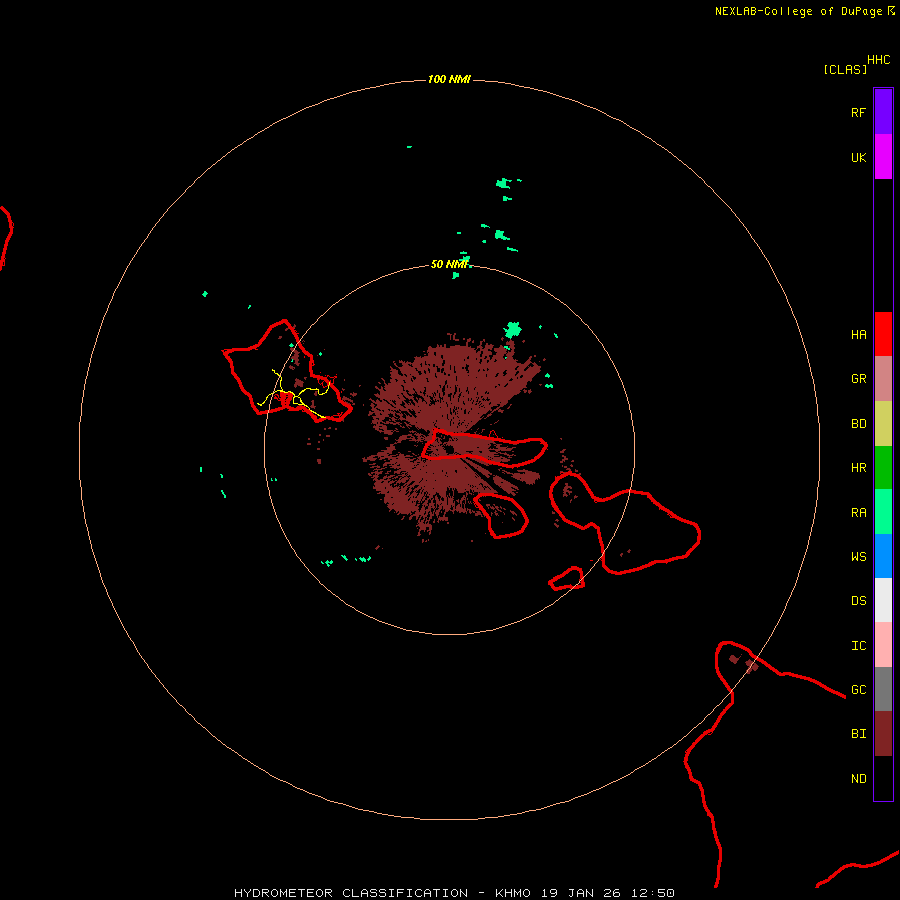Click the '12:50' timestamp text
Viewport: 900px width, 900px height.
point(653,893)
